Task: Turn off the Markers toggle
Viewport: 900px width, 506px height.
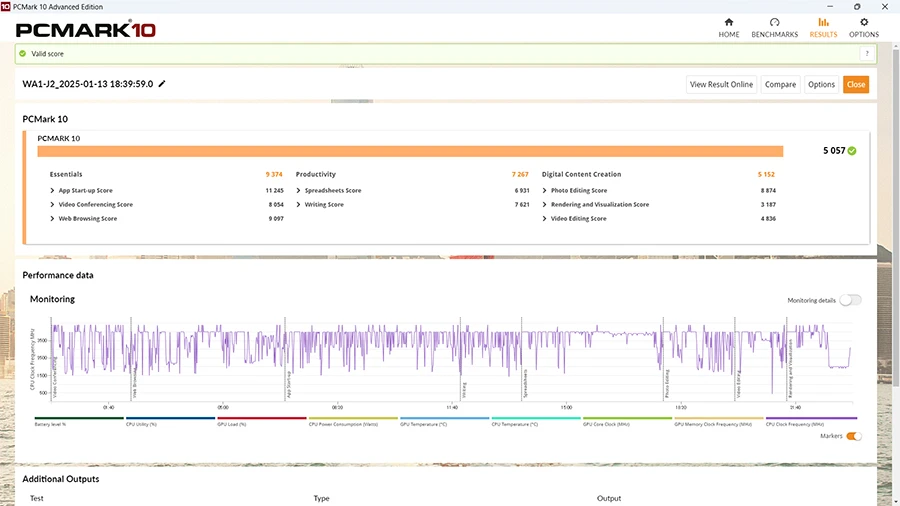Action: [853, 436]
